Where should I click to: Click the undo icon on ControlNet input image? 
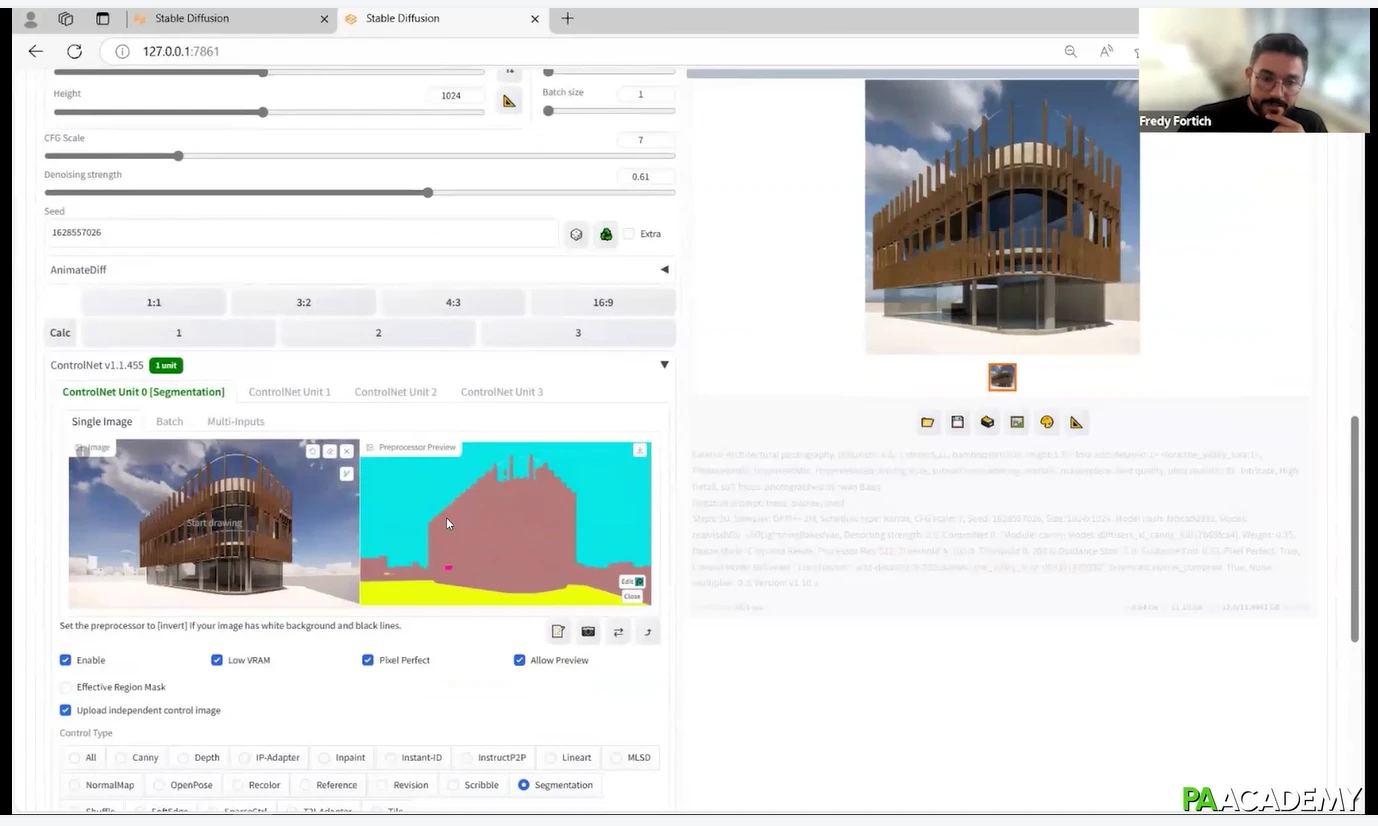[313, 451]
